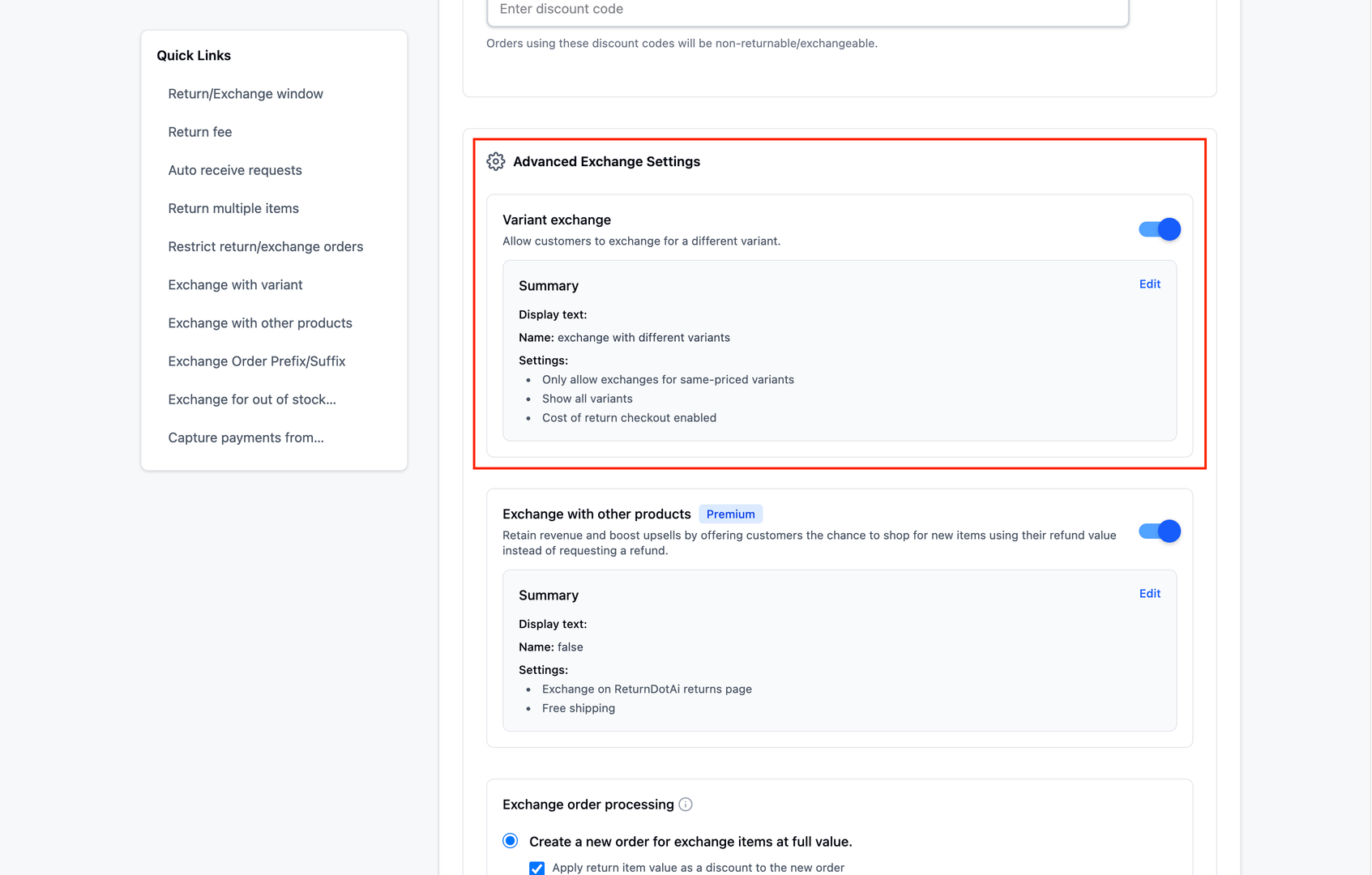
Task: Open Restrict return/exchange orders settings
Action: 265,246
